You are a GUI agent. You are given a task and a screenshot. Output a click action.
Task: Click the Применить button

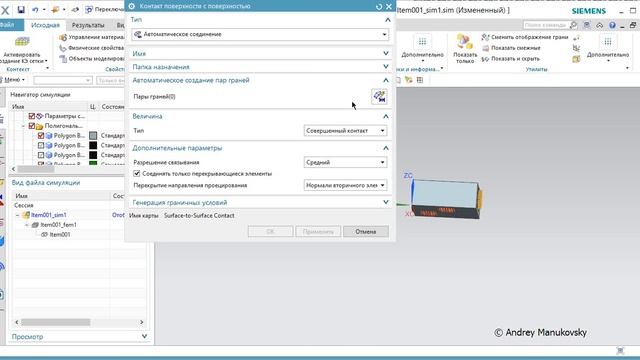318,231
